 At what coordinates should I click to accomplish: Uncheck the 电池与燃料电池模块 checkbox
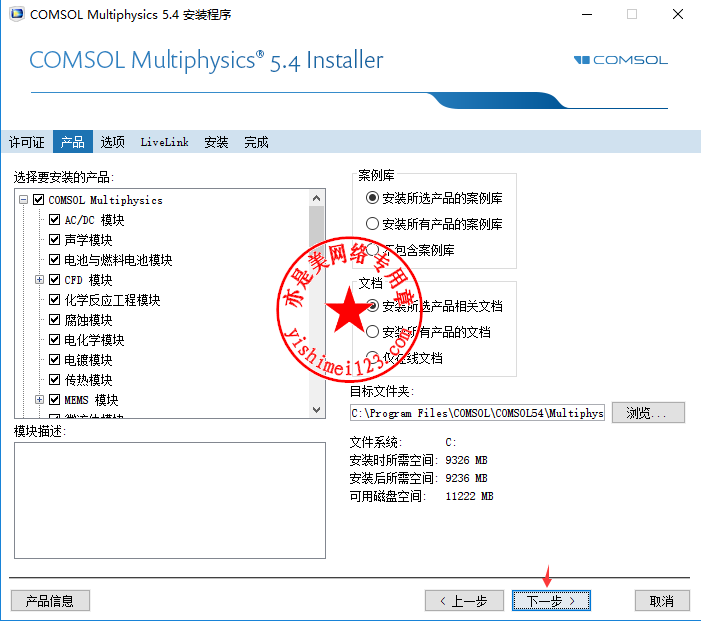point(55,259)
